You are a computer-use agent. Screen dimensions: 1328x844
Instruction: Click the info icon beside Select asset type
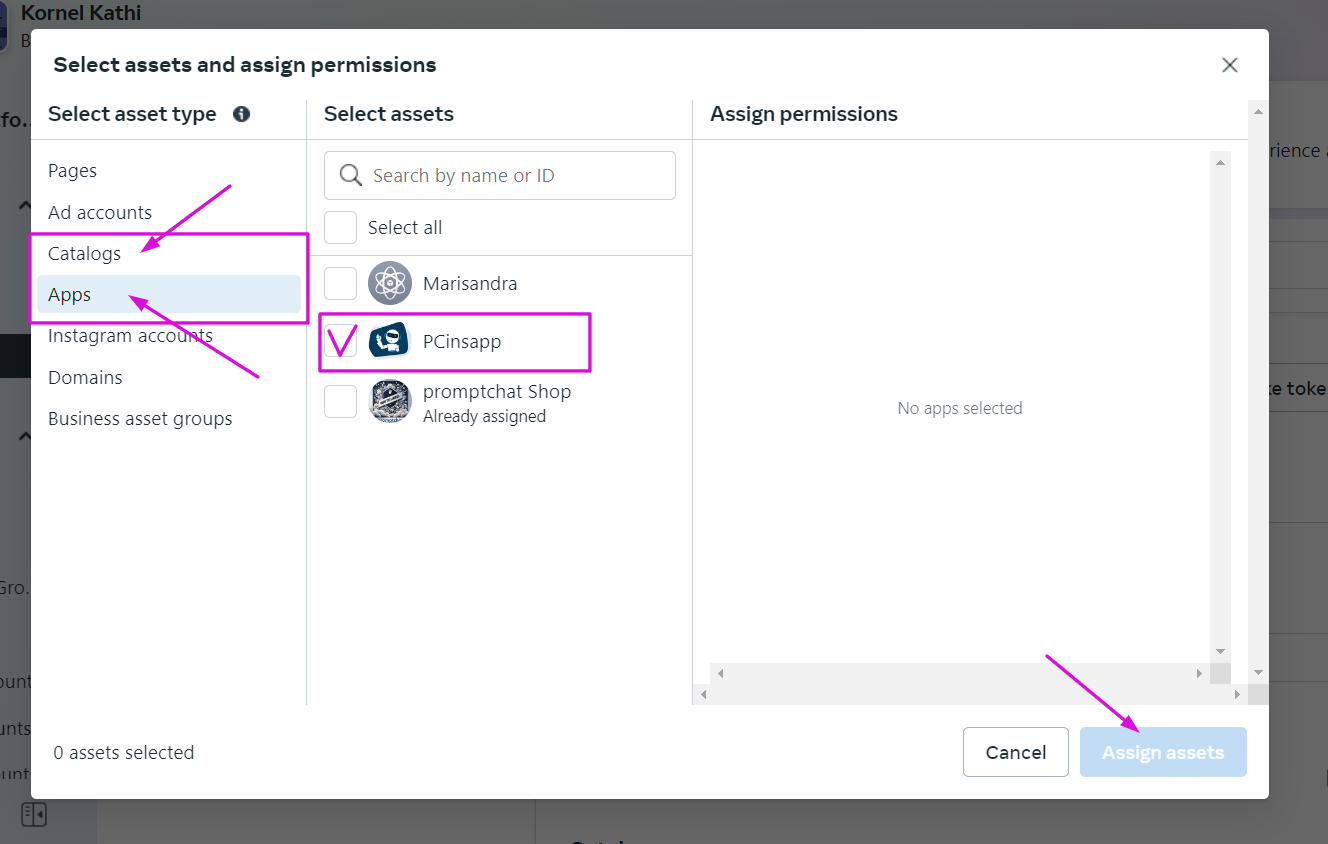tap(241, 114)
